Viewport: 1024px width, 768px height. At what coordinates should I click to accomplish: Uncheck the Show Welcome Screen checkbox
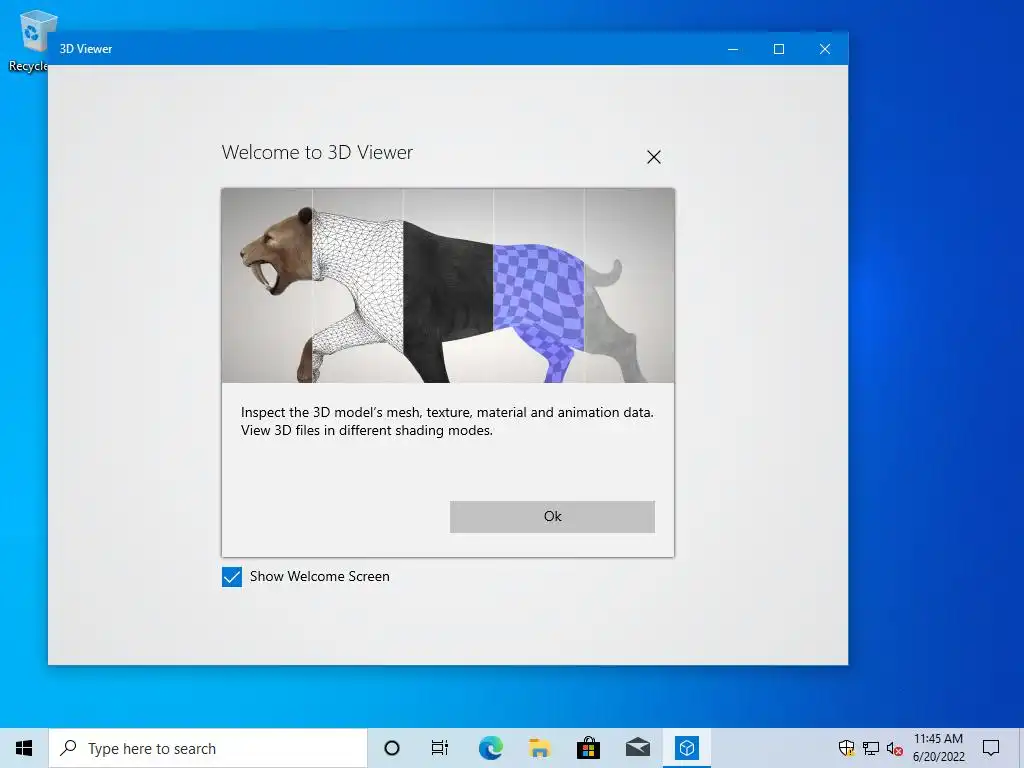[x=232, y=577]
